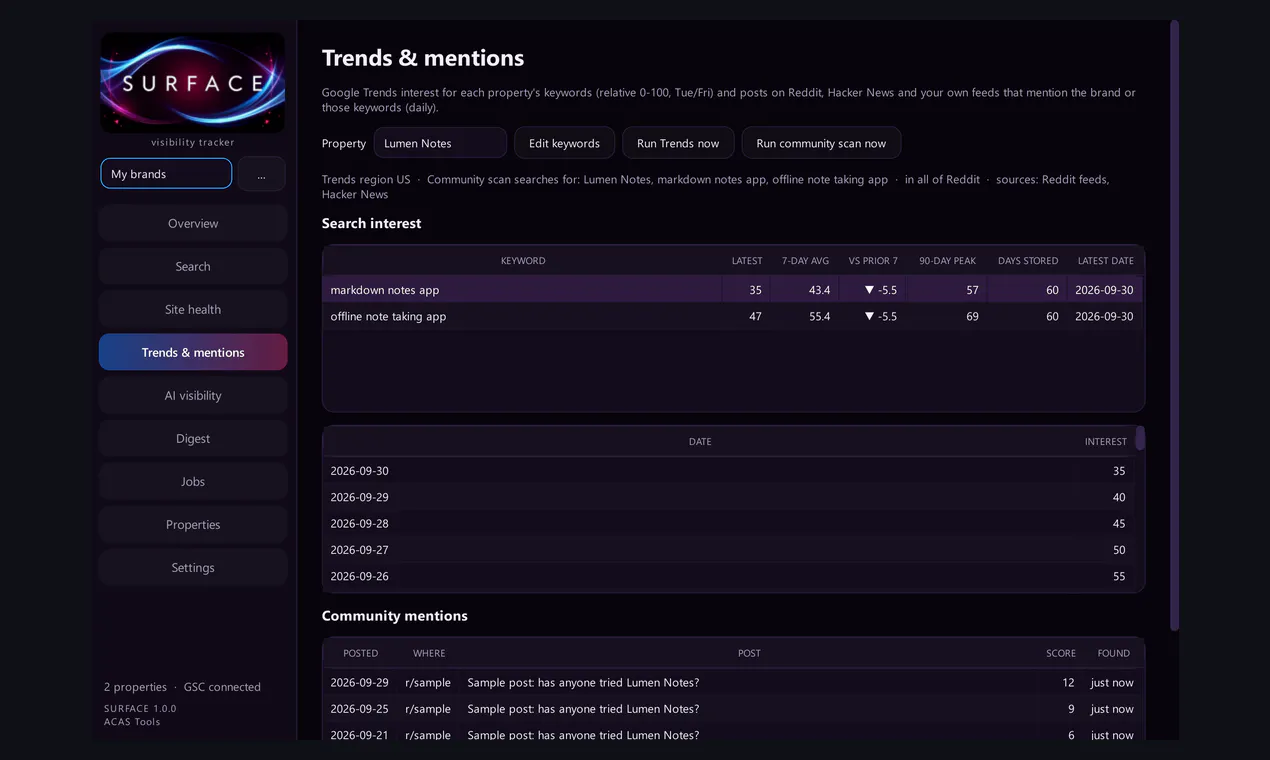Open Settings from the sidebar
1270x760 pixels.
pos(193,567)
